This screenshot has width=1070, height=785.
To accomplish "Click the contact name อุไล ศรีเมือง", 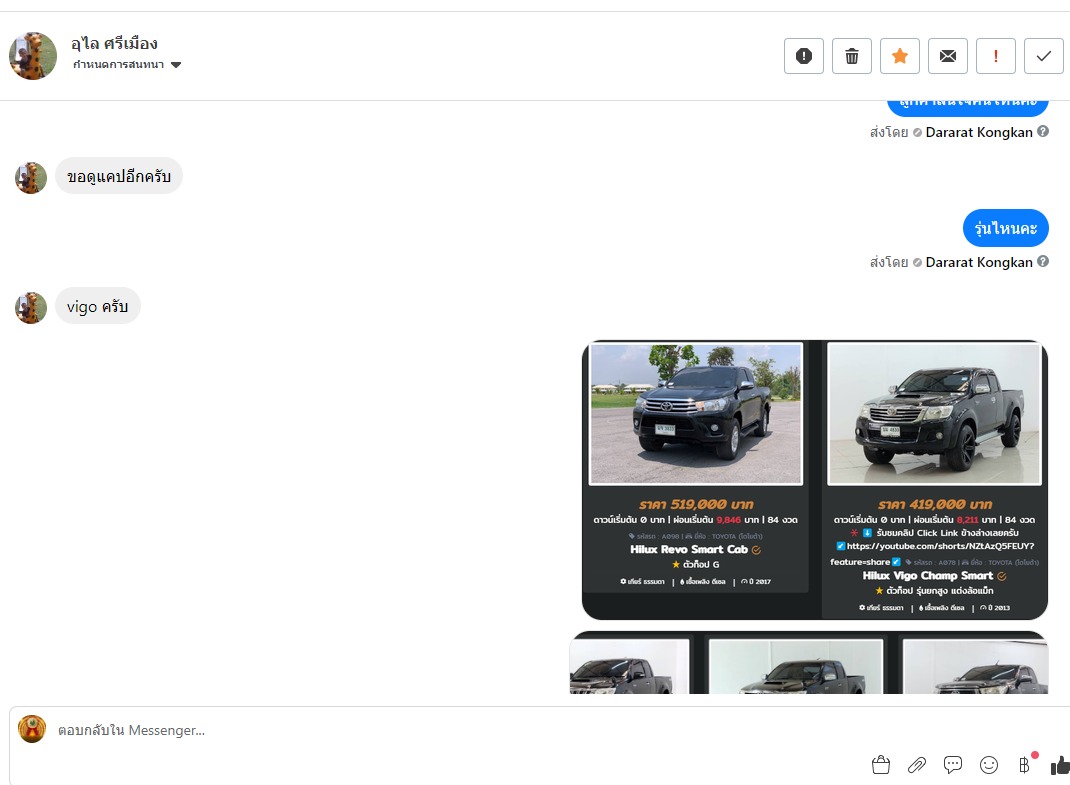I will (115, 43).
